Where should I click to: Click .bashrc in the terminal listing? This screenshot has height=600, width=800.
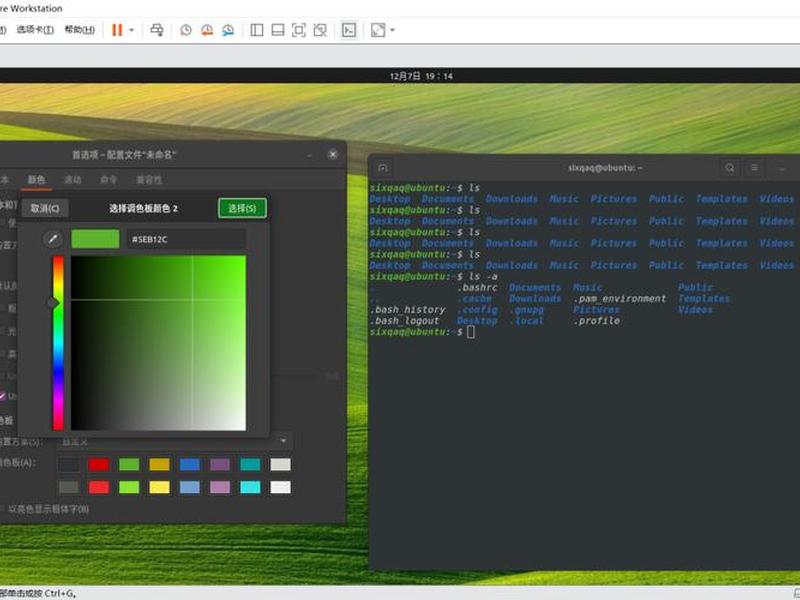point(477,288)
